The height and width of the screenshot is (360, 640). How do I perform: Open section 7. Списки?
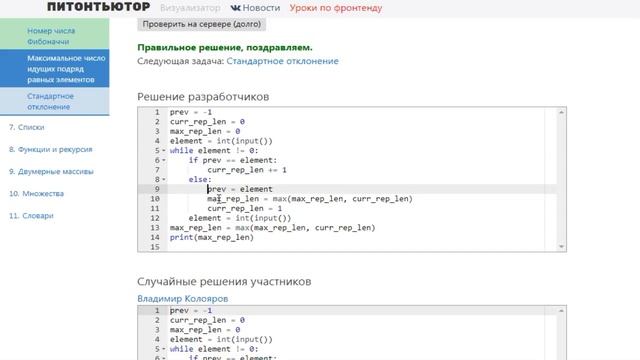27,127
